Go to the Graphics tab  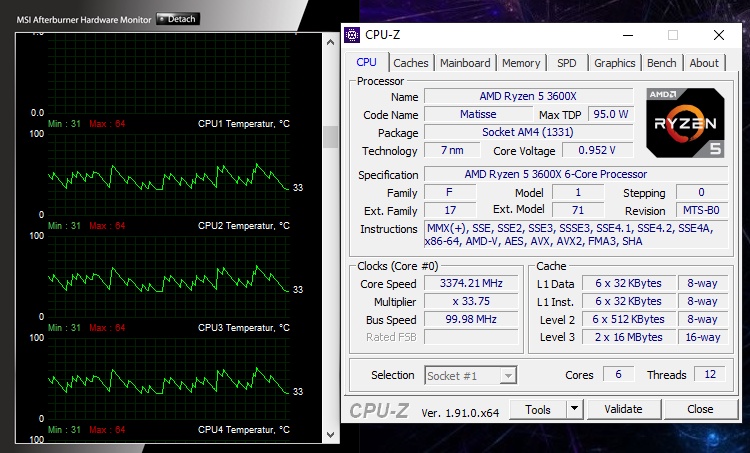coord(615,63)
